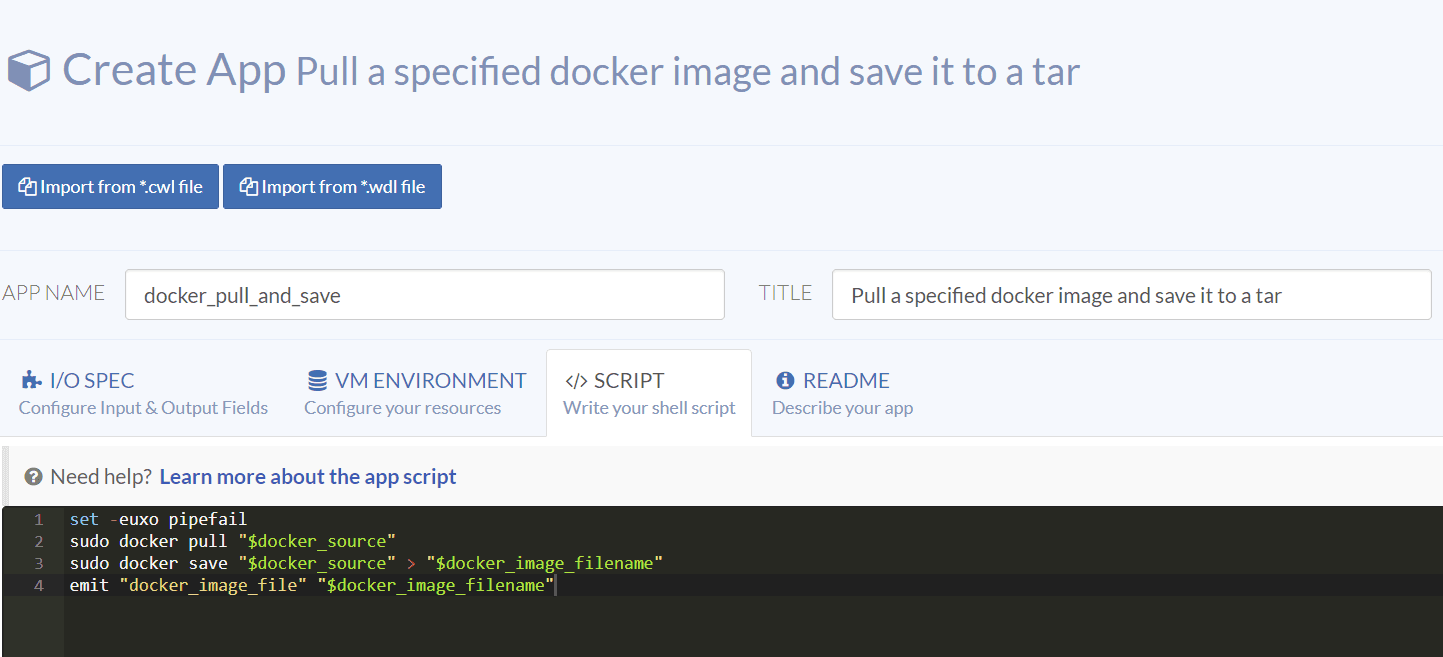Click the puzzle piece icon for I/O SPEC

coord(31,381)
